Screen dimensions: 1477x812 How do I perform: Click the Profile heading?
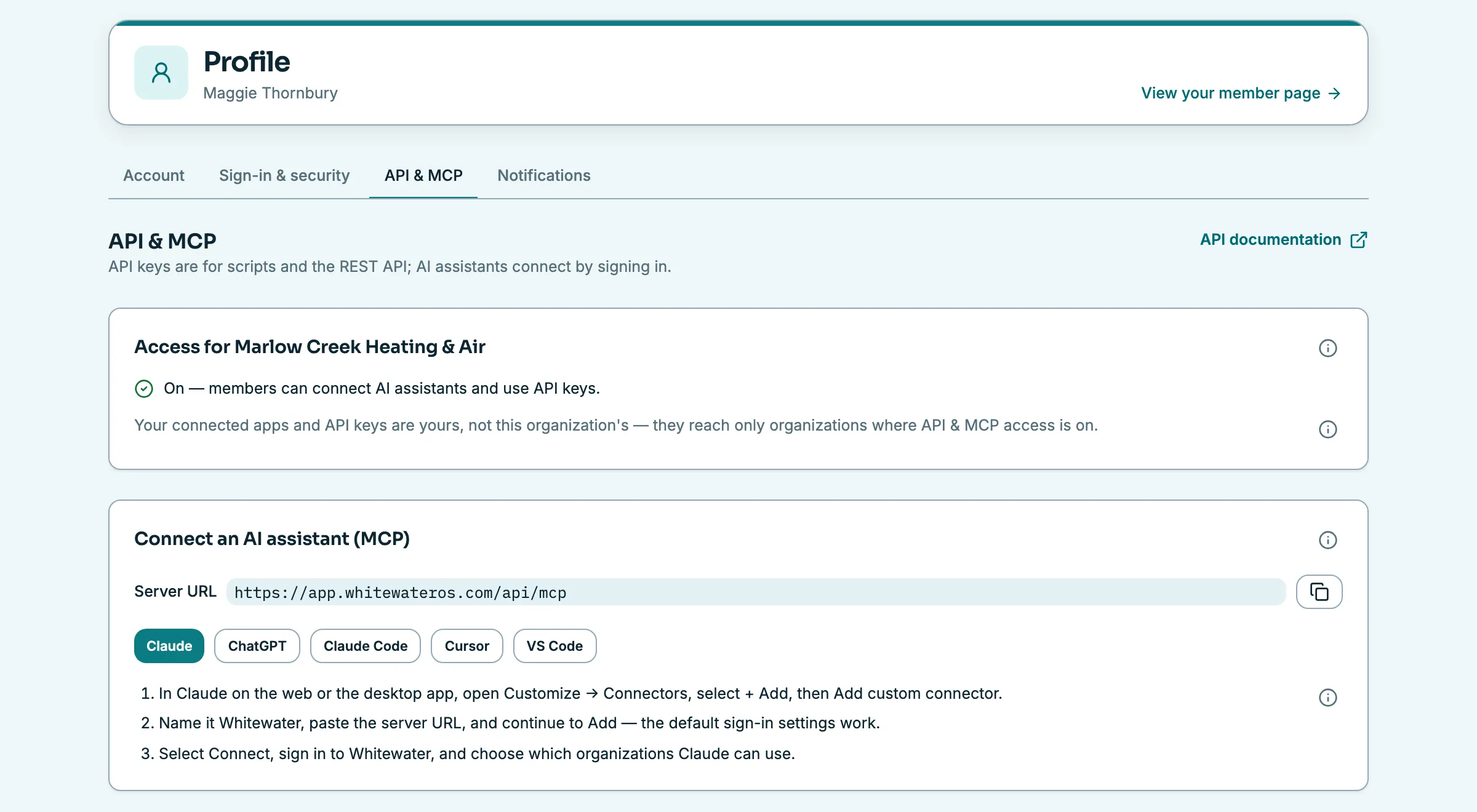click(x=247, y=62)
